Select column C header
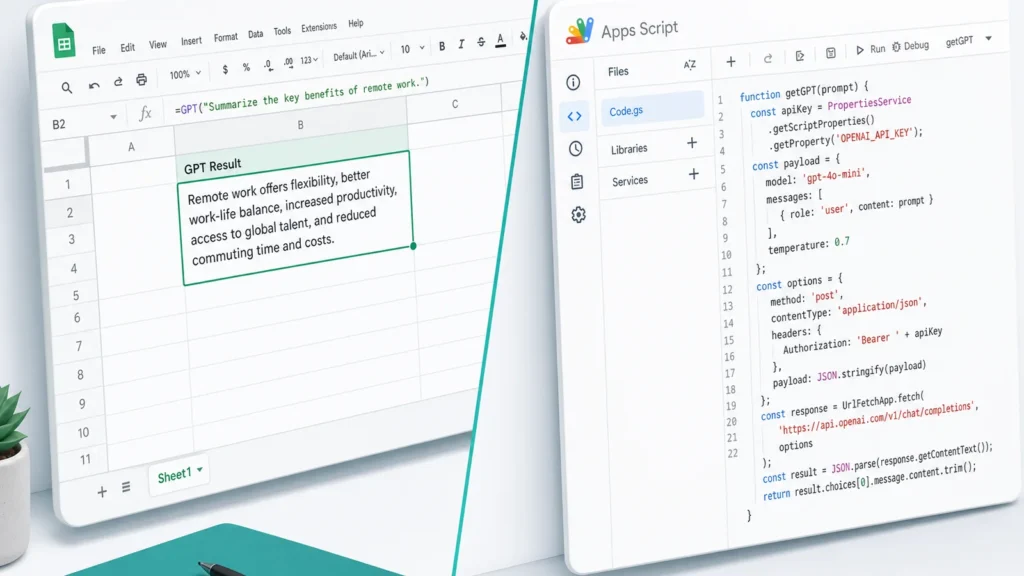The image size is (1024, 576). [455, 104]
